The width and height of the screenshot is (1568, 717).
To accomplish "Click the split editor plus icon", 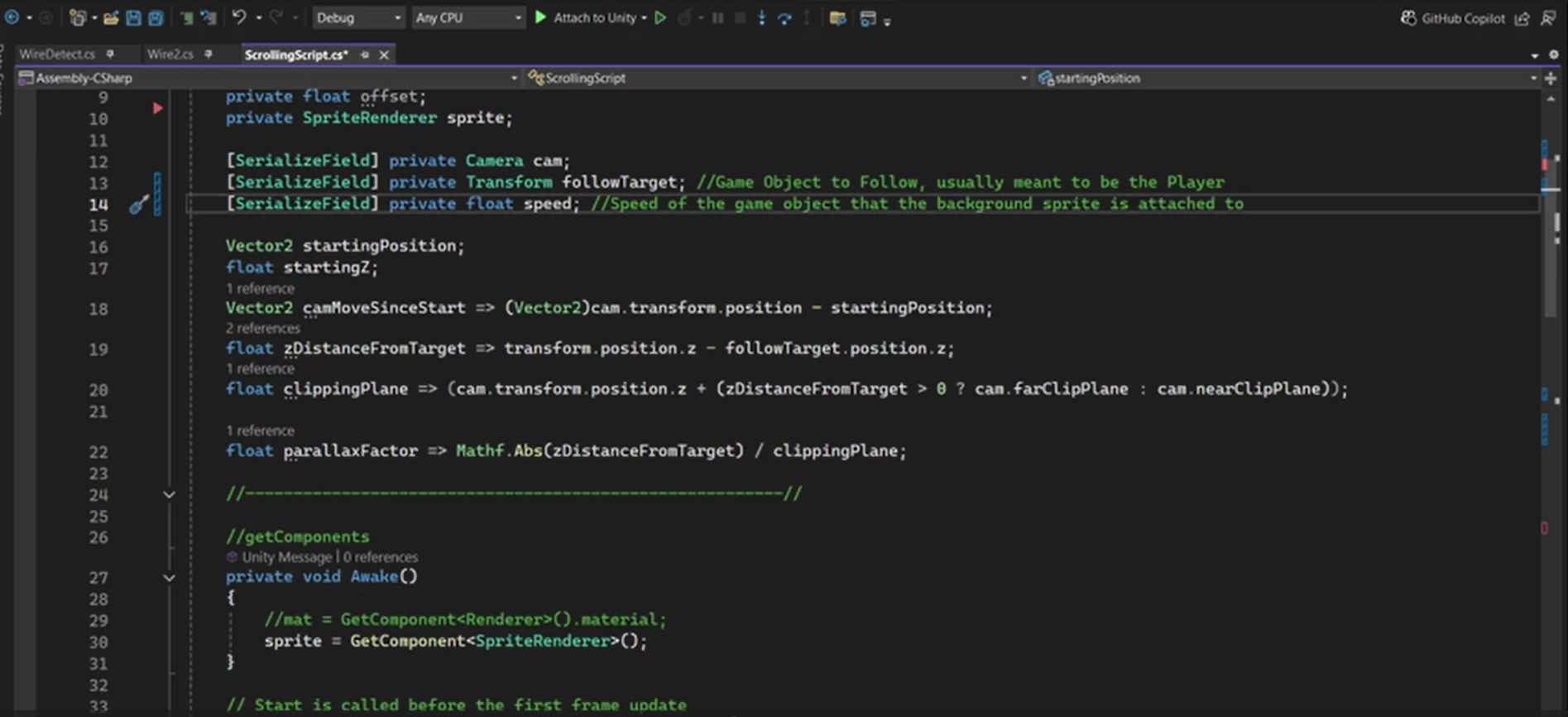I will (x=1551, y=78).
